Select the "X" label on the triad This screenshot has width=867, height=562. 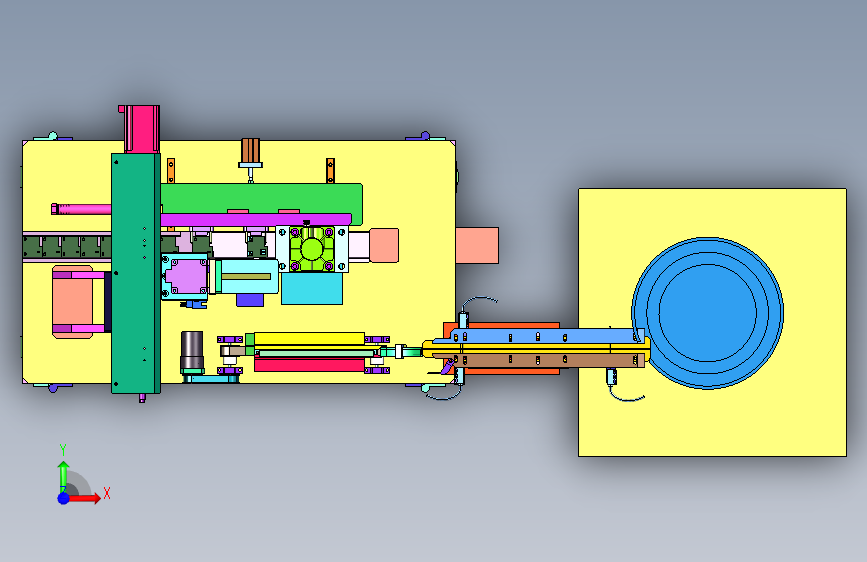(107, 493)
